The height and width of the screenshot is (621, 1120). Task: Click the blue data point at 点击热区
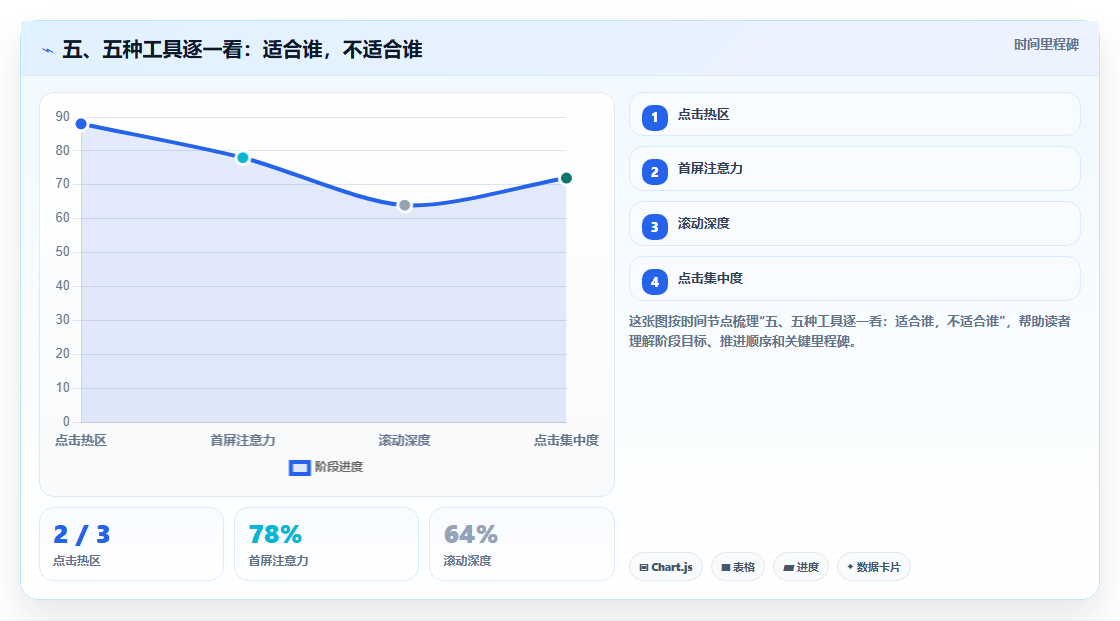point(81,124)
